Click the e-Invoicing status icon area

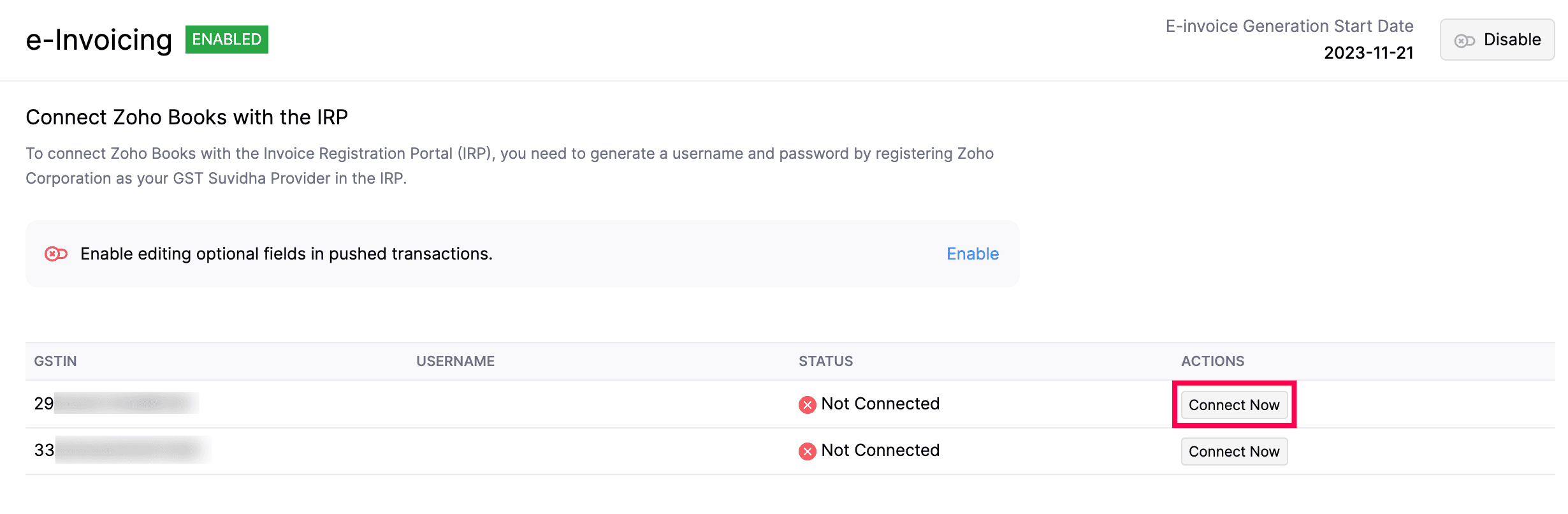(226, 39)
